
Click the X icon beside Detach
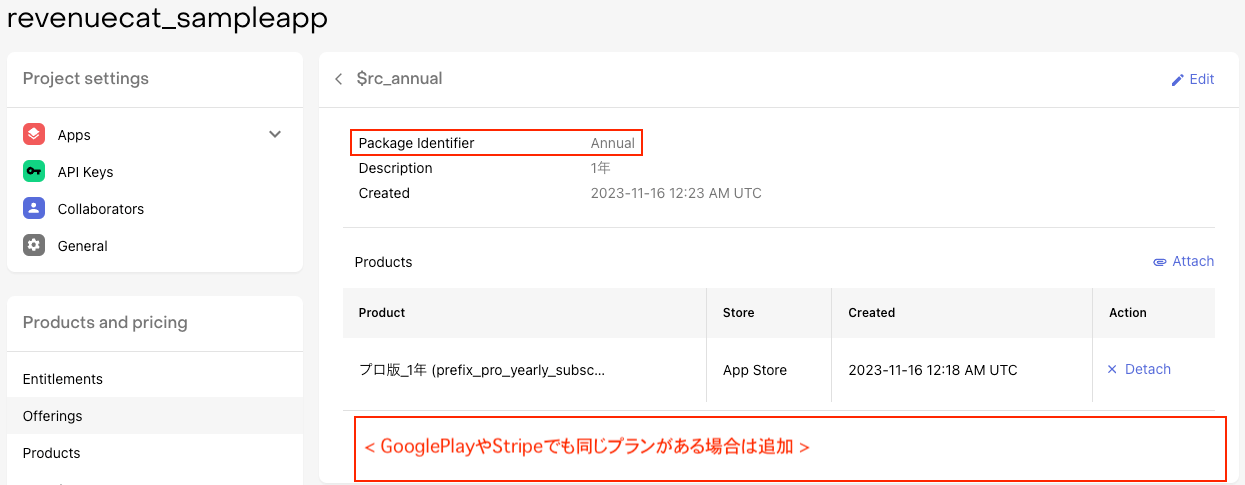click(1112, 369)
